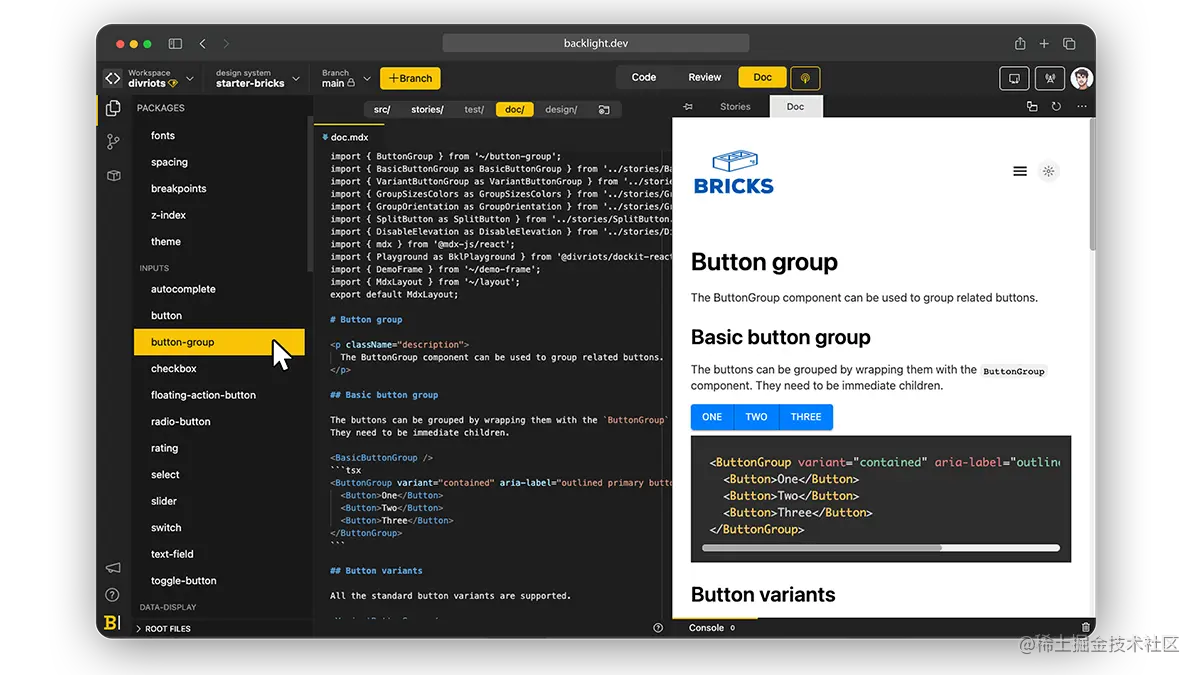Click the editor help icon at the bottom of the code panel
This screenshot has width=1200, height=675.
click(658, 628)
